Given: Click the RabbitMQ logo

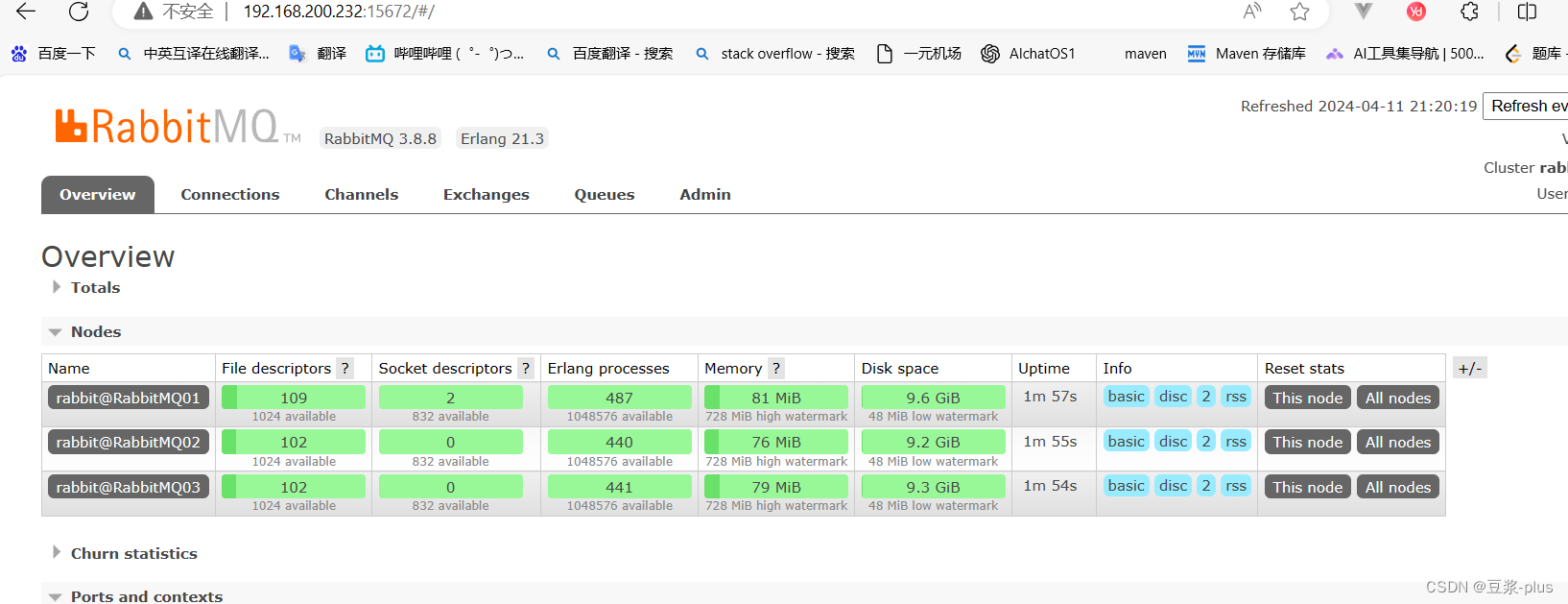Looking at the screenshot, I should (178, 127).
